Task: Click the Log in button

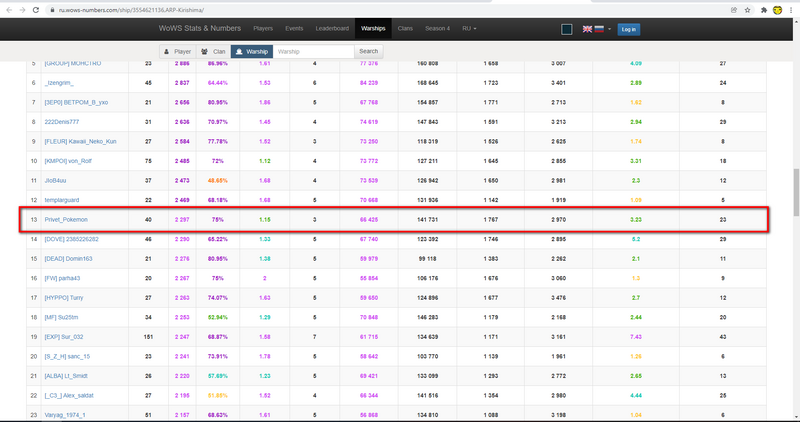Action: pos(628,30)
